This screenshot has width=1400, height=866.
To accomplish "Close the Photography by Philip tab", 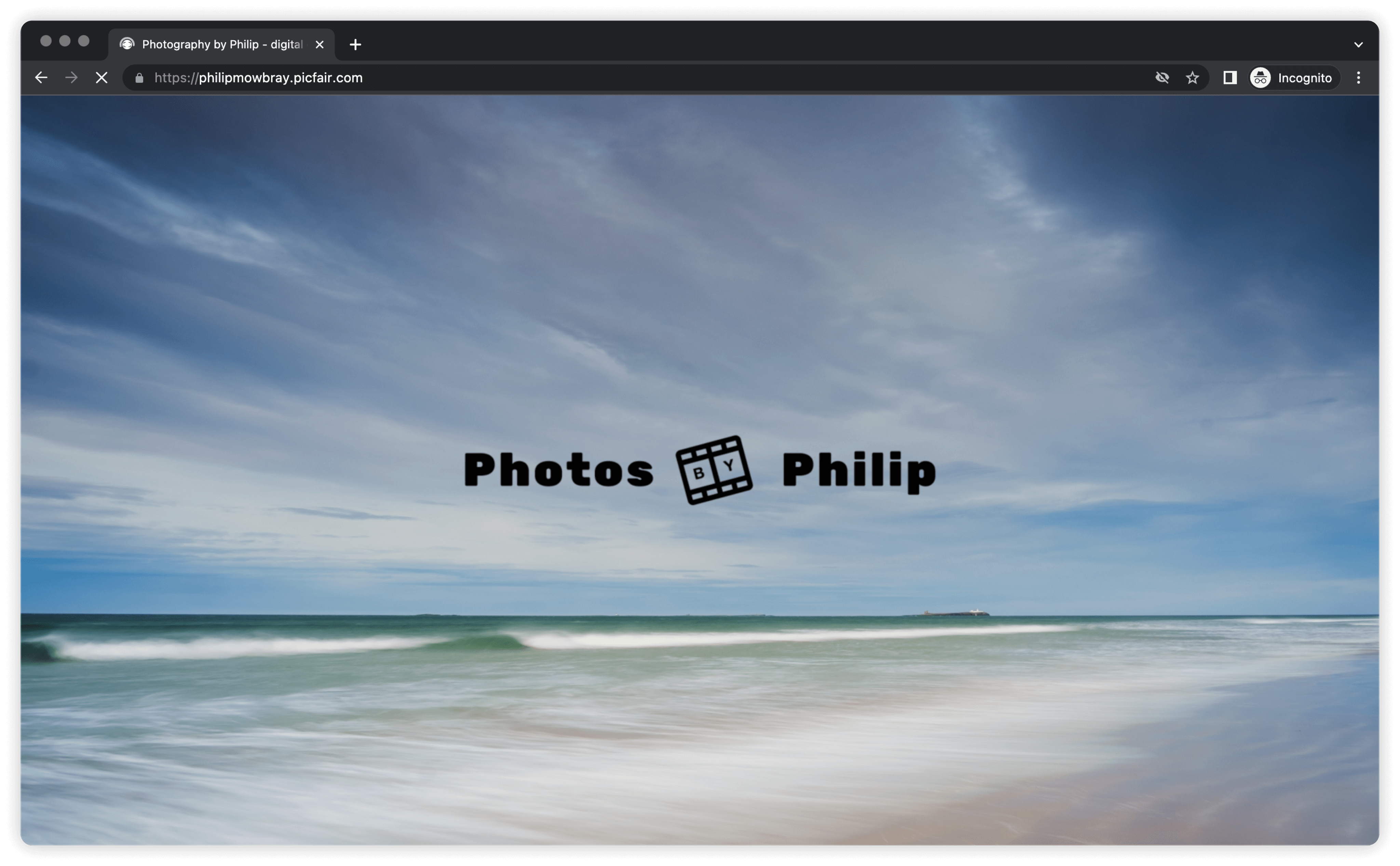I will point(320,45).
